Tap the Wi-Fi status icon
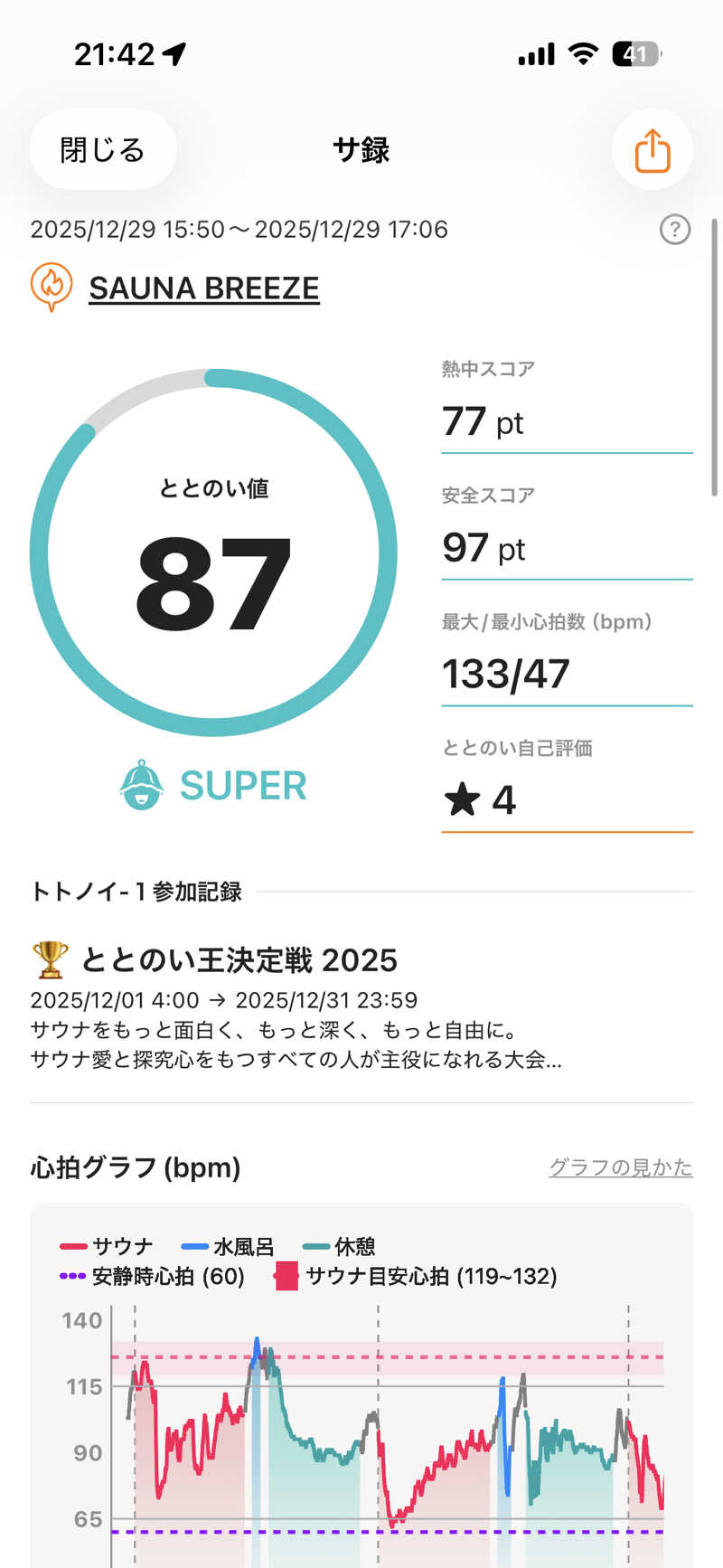Viewport: 723px width, 1568px height. (x=583, y=54)
